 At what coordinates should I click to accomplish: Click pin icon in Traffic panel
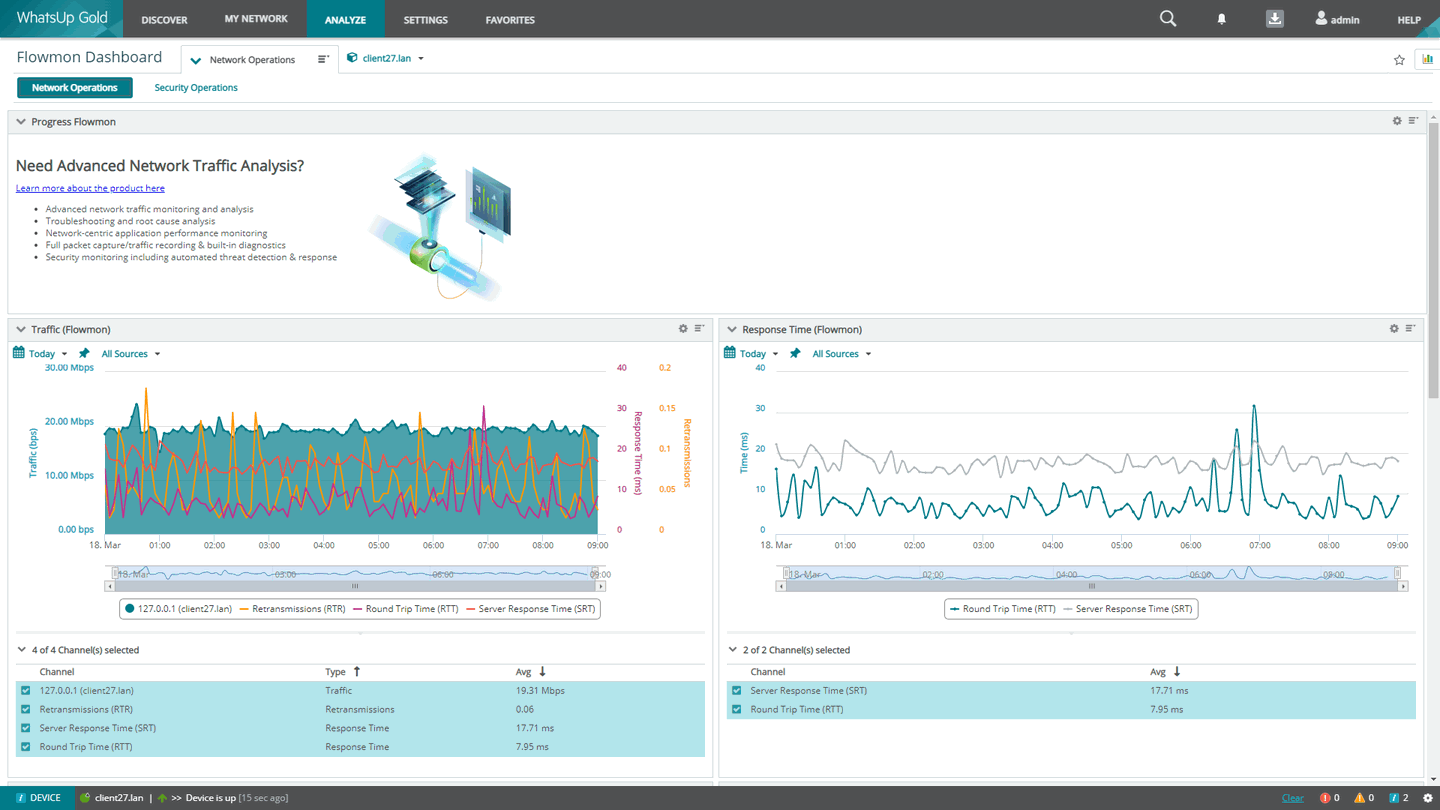point(84,353)
